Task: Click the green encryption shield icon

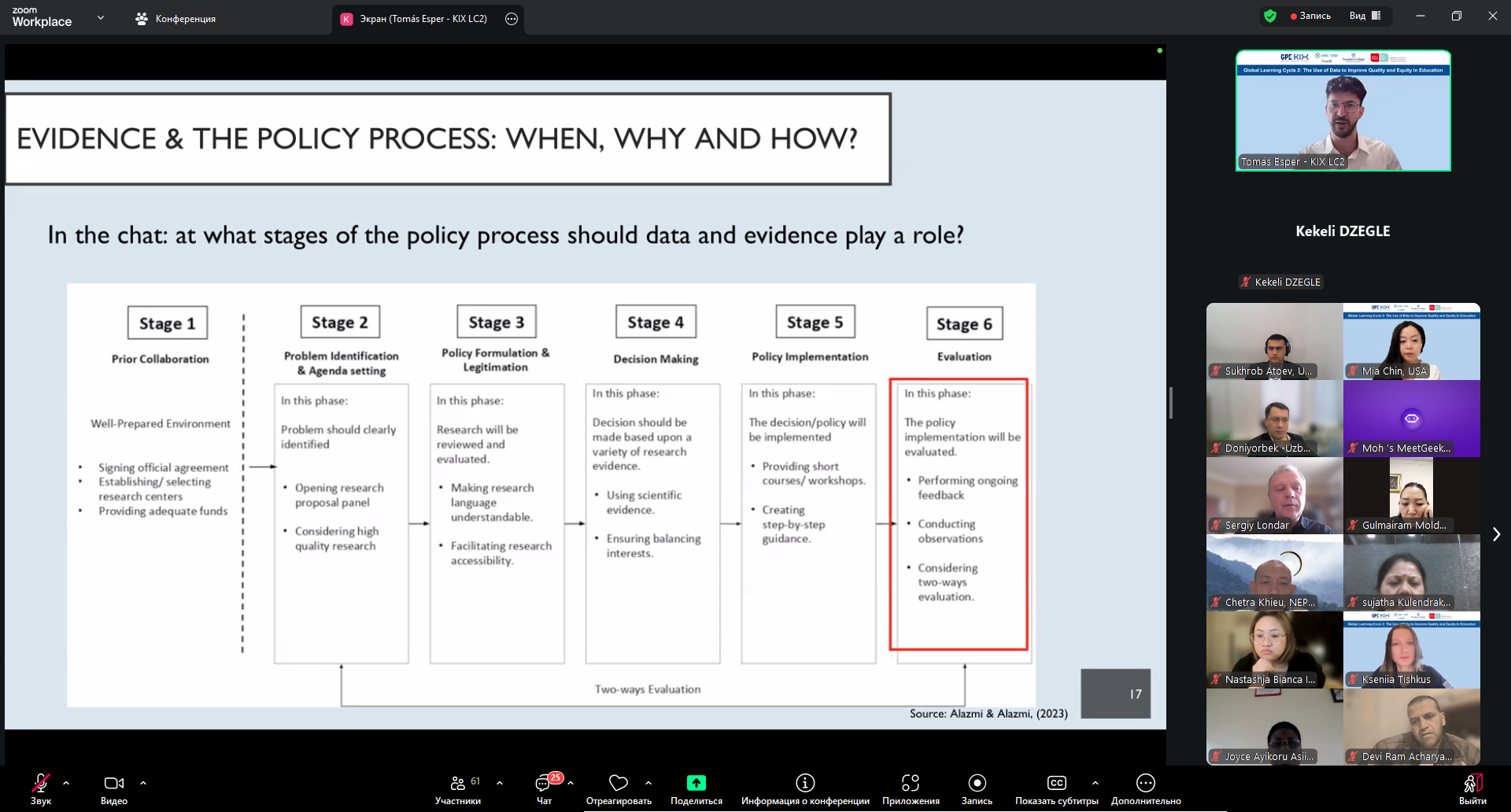Action: [x=1269, y=16]
